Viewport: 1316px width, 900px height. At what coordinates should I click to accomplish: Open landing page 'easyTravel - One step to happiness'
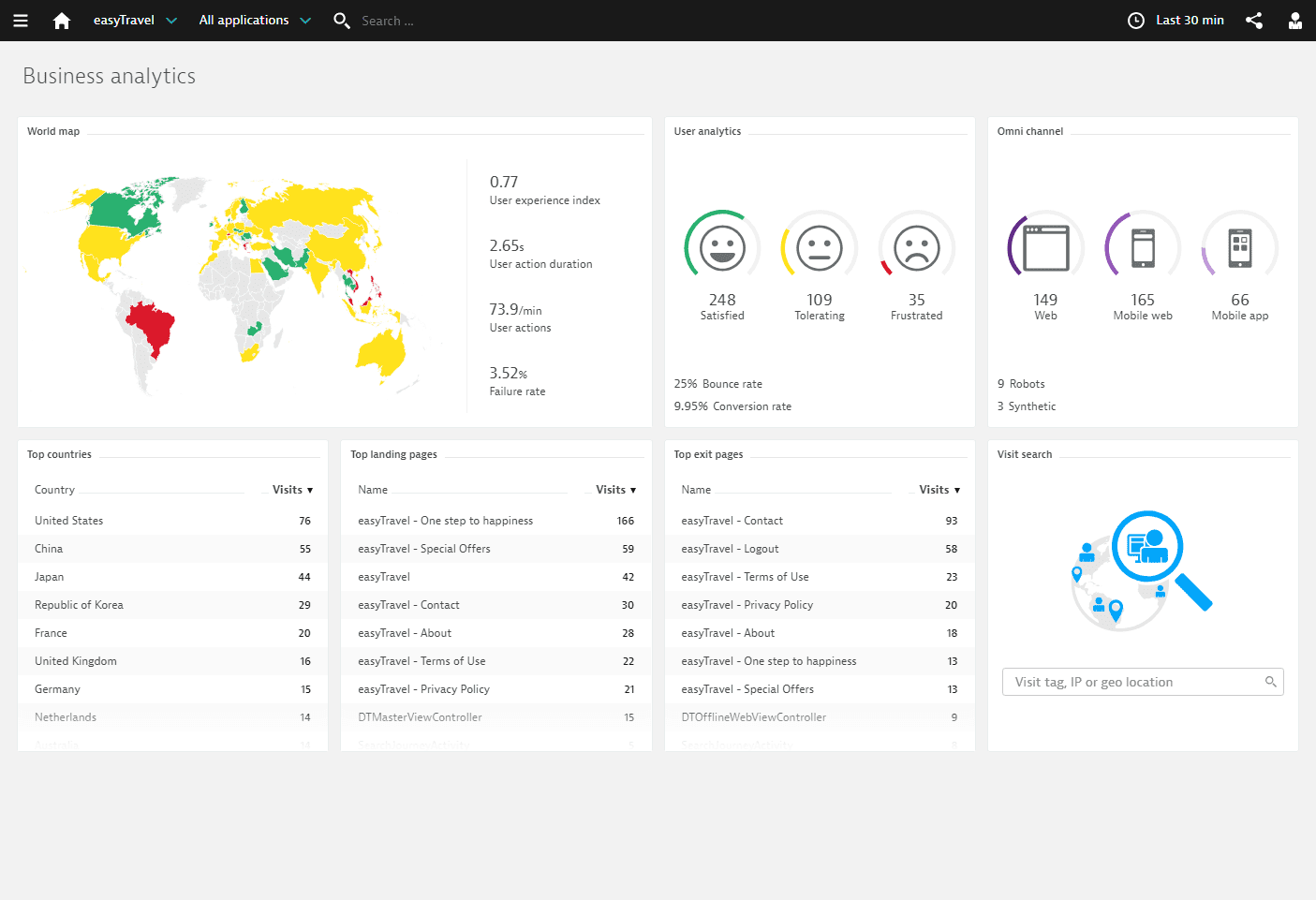point(445,521)
